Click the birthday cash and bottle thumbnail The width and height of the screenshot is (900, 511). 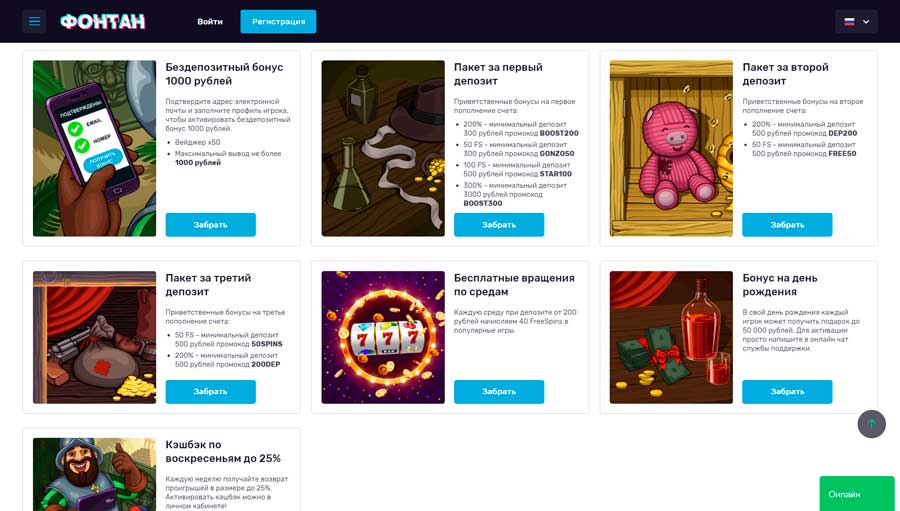coord(671,337)
